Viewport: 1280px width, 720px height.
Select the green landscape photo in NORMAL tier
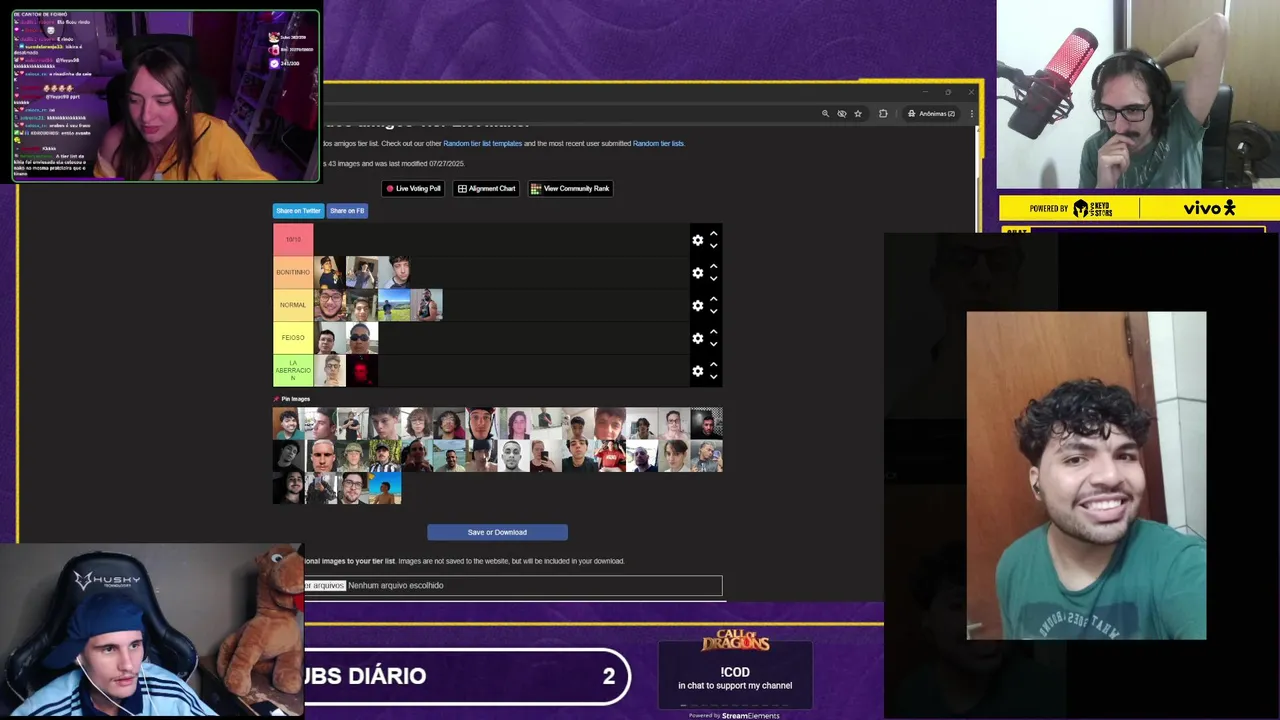(394, 305)
